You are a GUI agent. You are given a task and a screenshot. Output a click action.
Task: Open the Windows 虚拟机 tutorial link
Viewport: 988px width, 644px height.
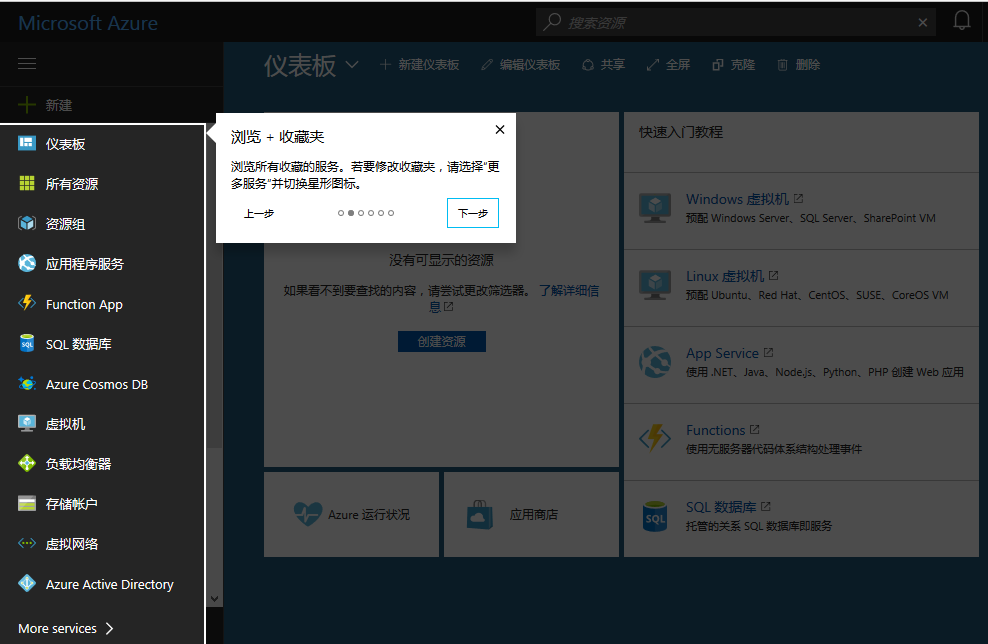coord(737,199)
